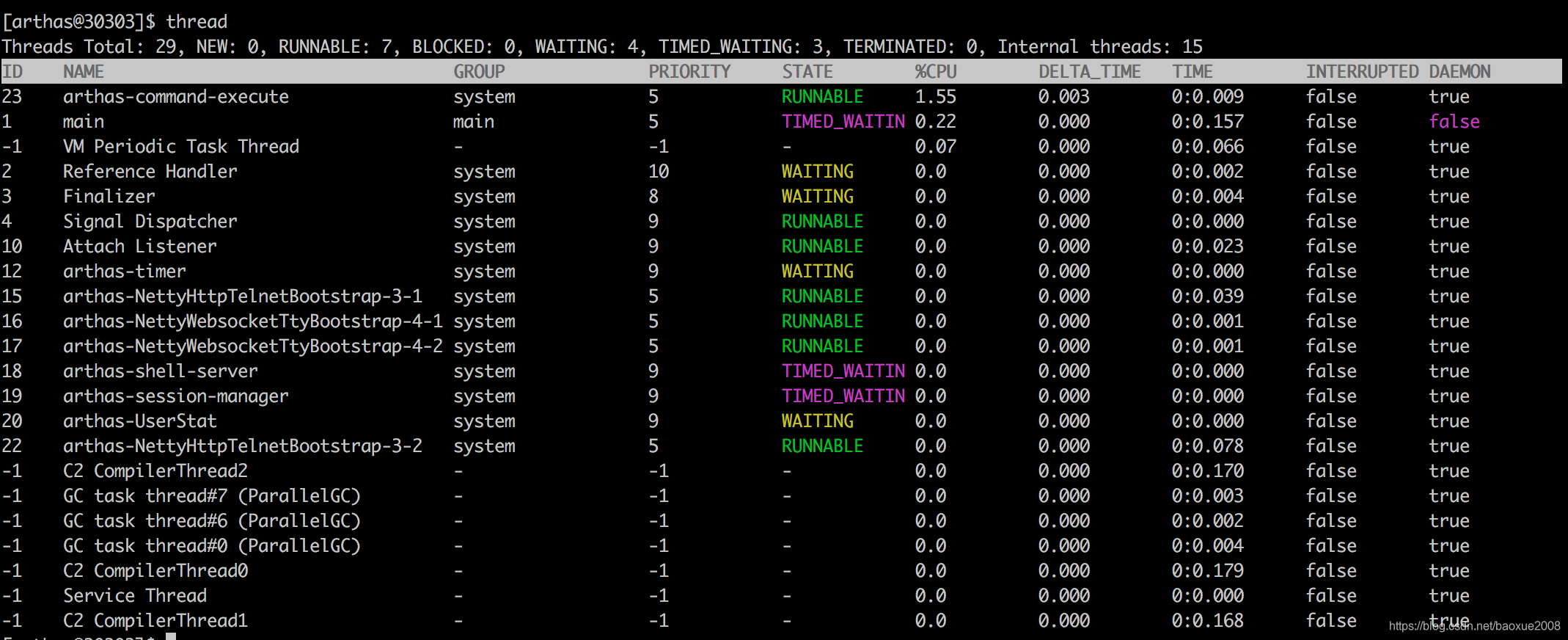
Task: Click the %CPU column header
Action: coord(936,71)
